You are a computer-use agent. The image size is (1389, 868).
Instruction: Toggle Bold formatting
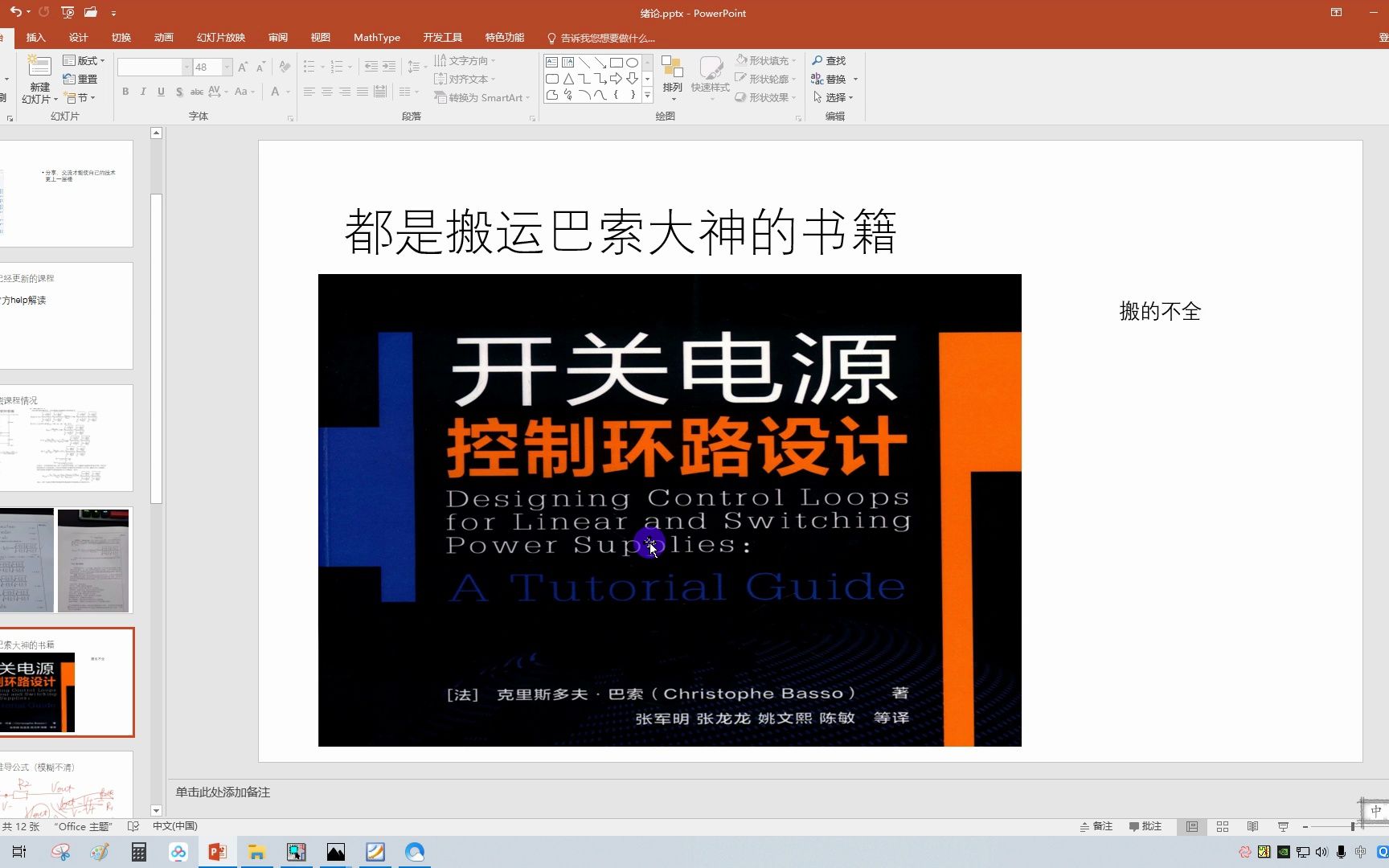125,92
